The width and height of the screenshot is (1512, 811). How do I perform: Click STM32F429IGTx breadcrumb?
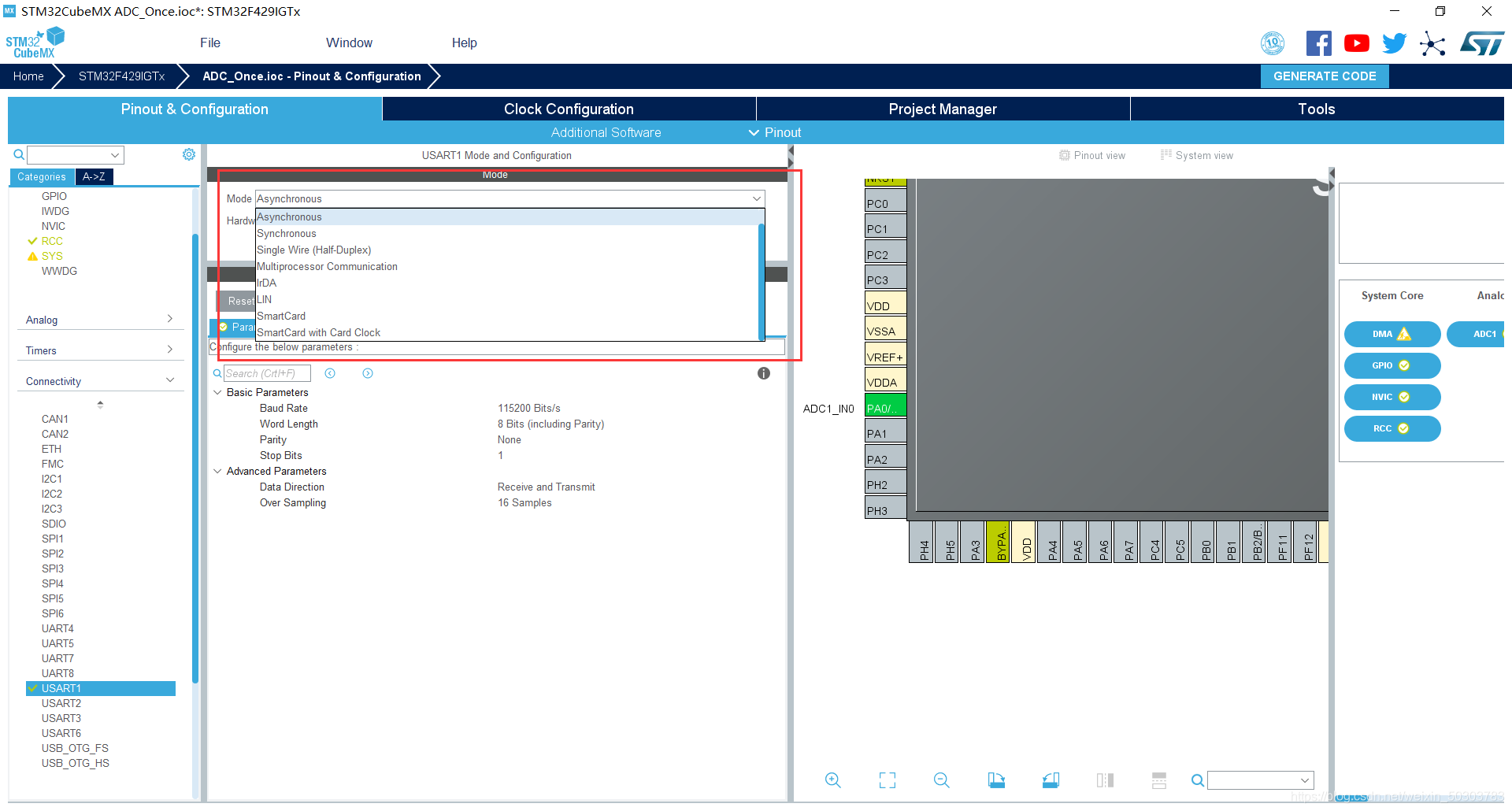click(121, 76)
